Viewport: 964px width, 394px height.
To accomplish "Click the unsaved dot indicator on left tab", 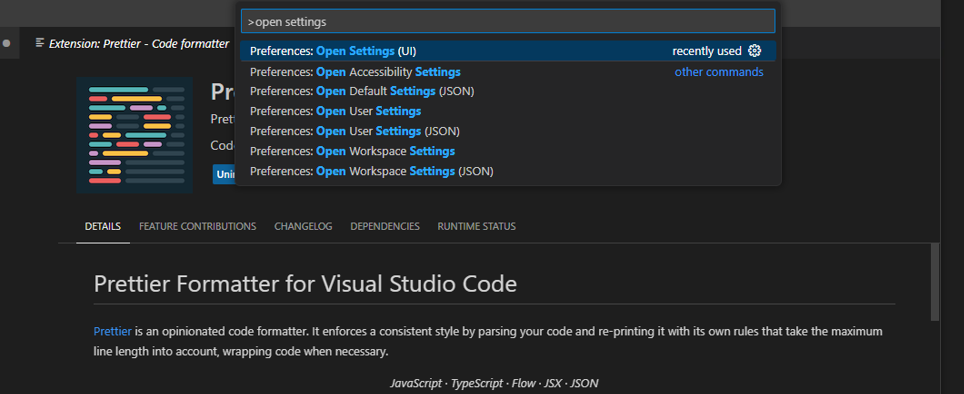I will 7,44.
